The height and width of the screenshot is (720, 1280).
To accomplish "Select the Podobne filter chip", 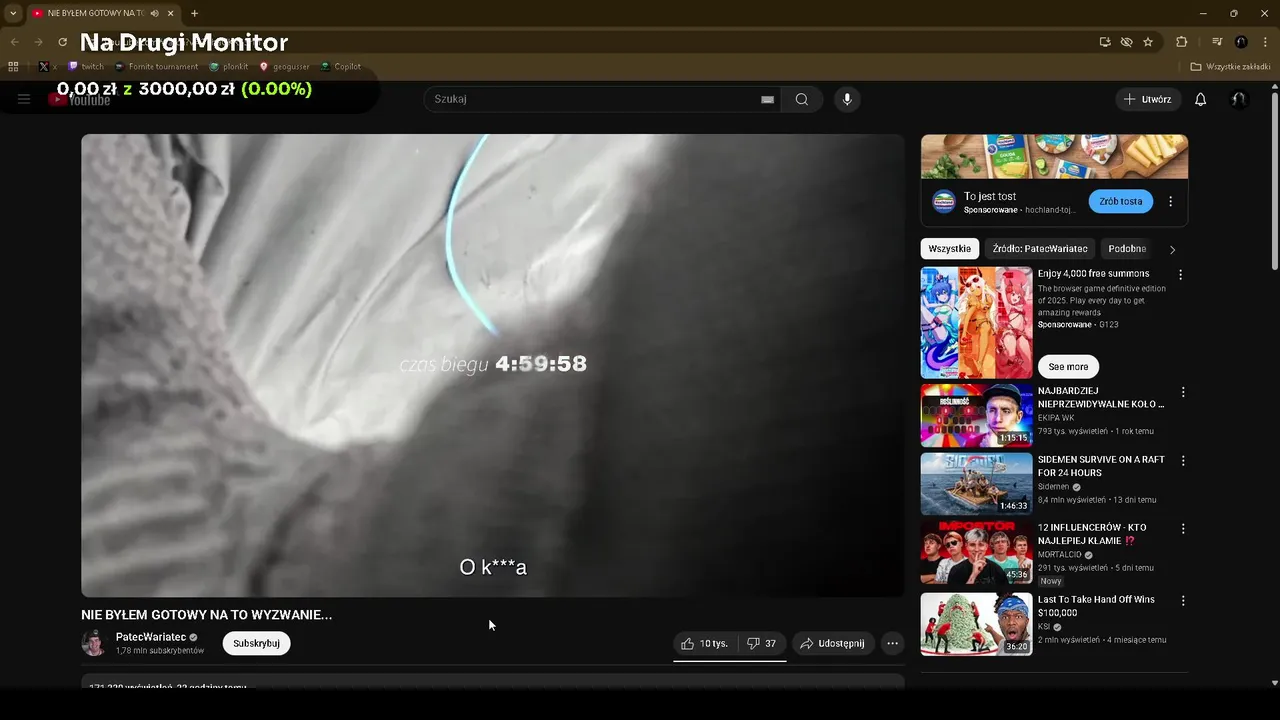I will coord(1127,248).
